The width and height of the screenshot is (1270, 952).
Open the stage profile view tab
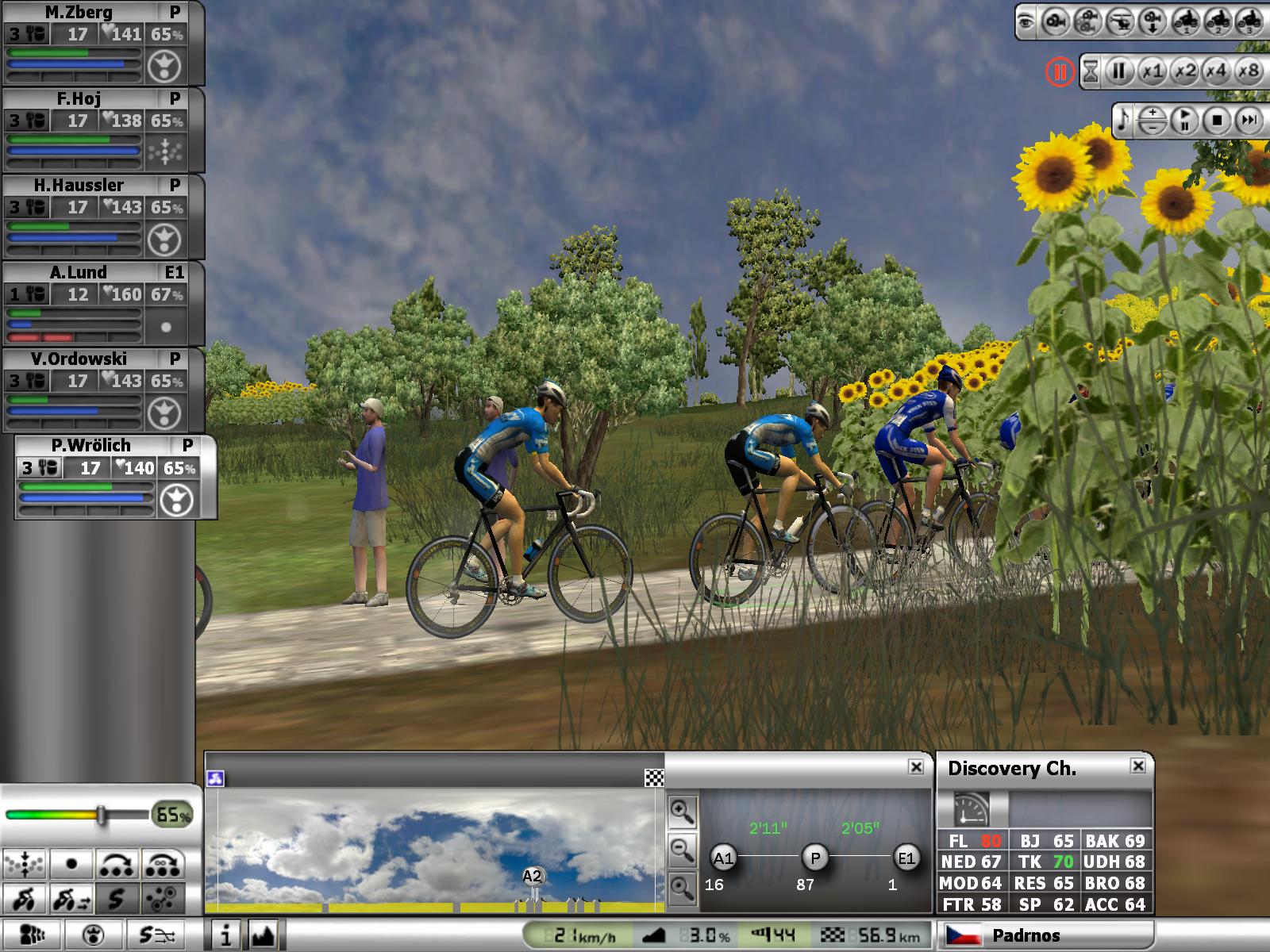pyautogui.click(x=263, y=935)
